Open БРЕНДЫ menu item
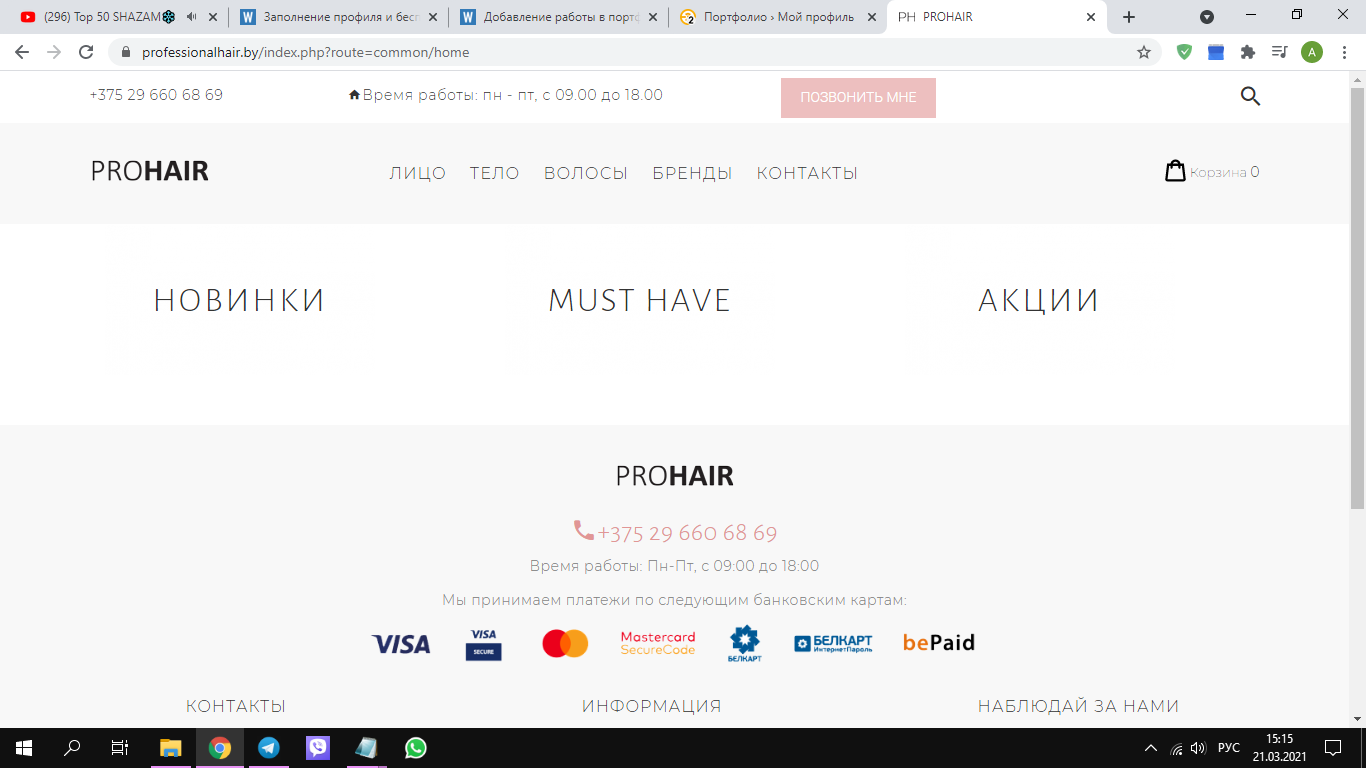This screenshot has height=768, width=1366. [692, 173]
